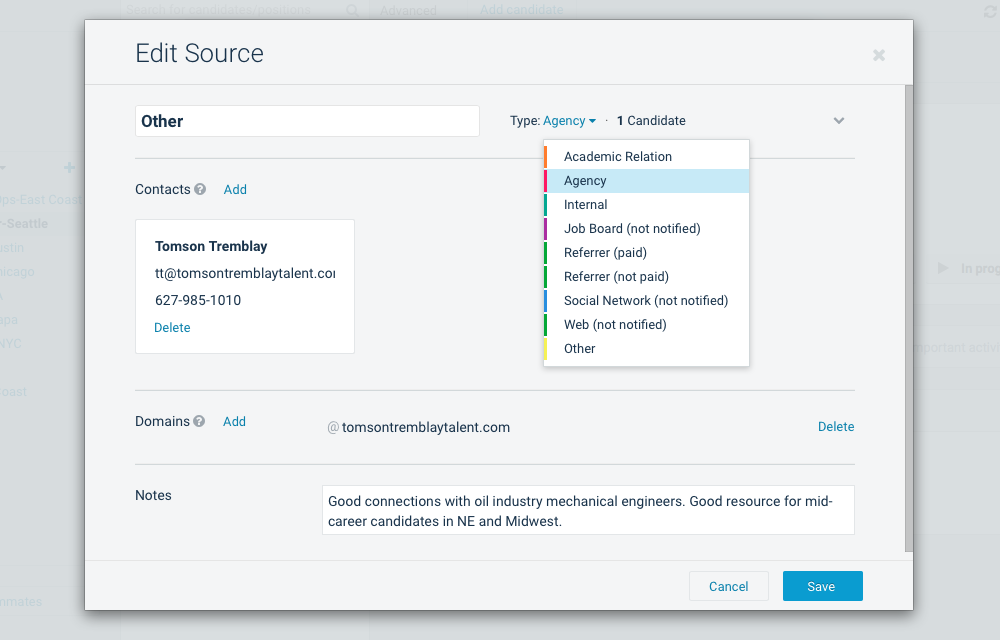Click the source name field containing Other
Viewport: 1000px width, 640px height.
[x=307, y=121]
